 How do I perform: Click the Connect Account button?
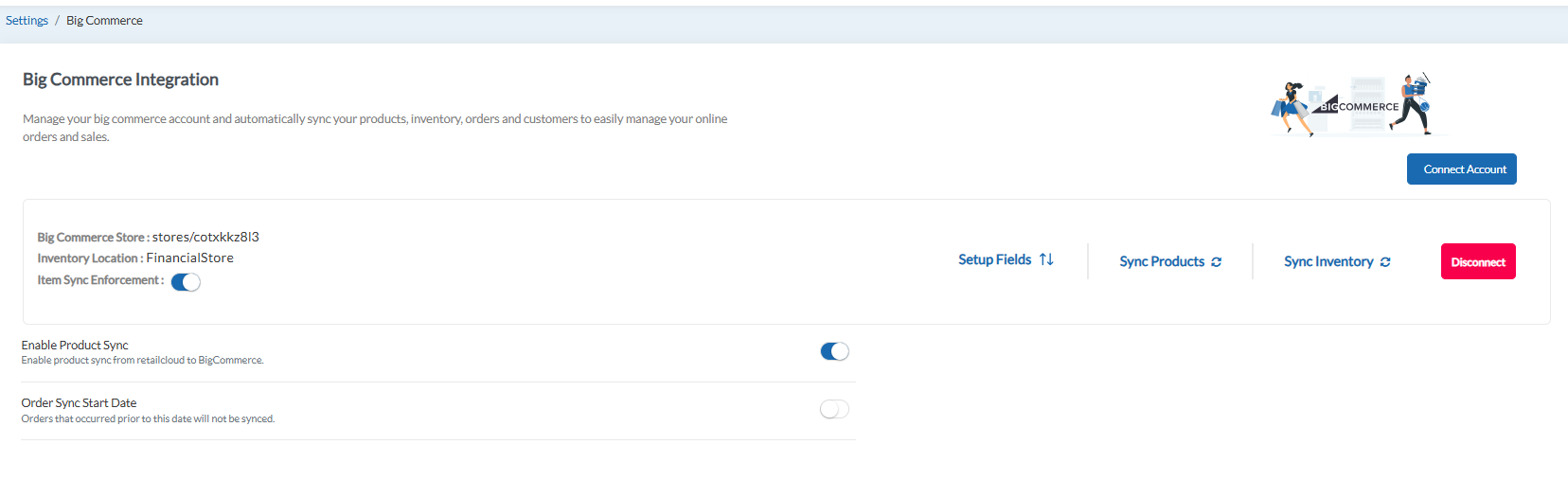point(1461,169)
